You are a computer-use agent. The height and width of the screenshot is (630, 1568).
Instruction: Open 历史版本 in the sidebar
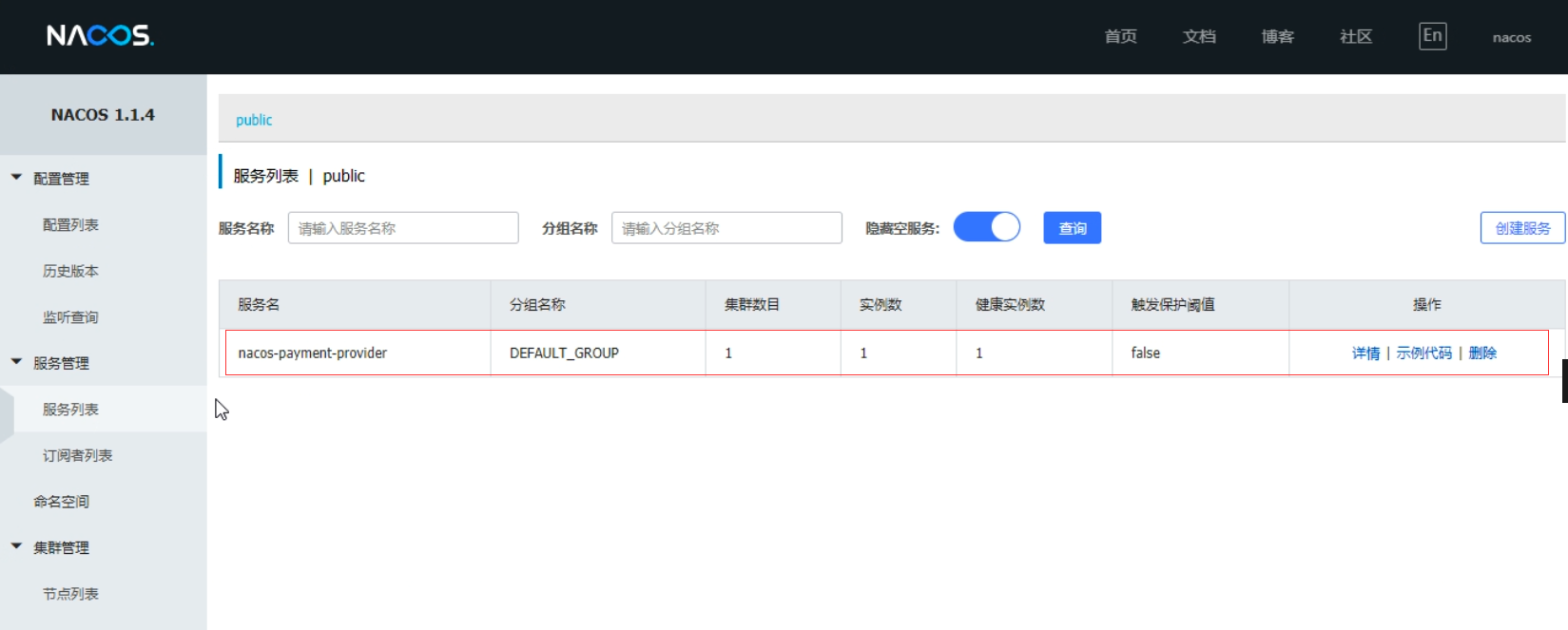[x=70, y=271]
